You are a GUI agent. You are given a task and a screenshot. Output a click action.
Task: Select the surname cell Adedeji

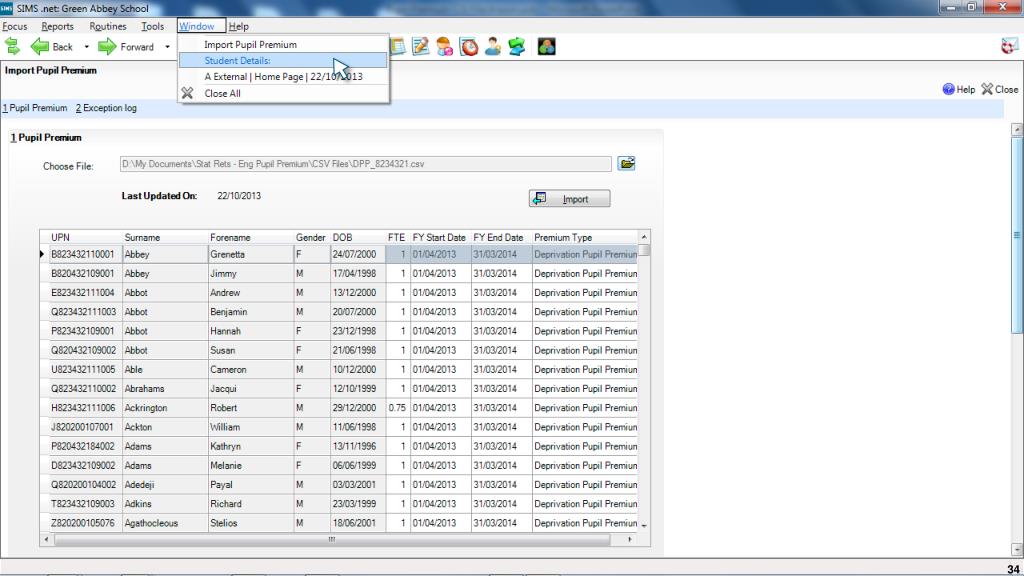(165, 485)
